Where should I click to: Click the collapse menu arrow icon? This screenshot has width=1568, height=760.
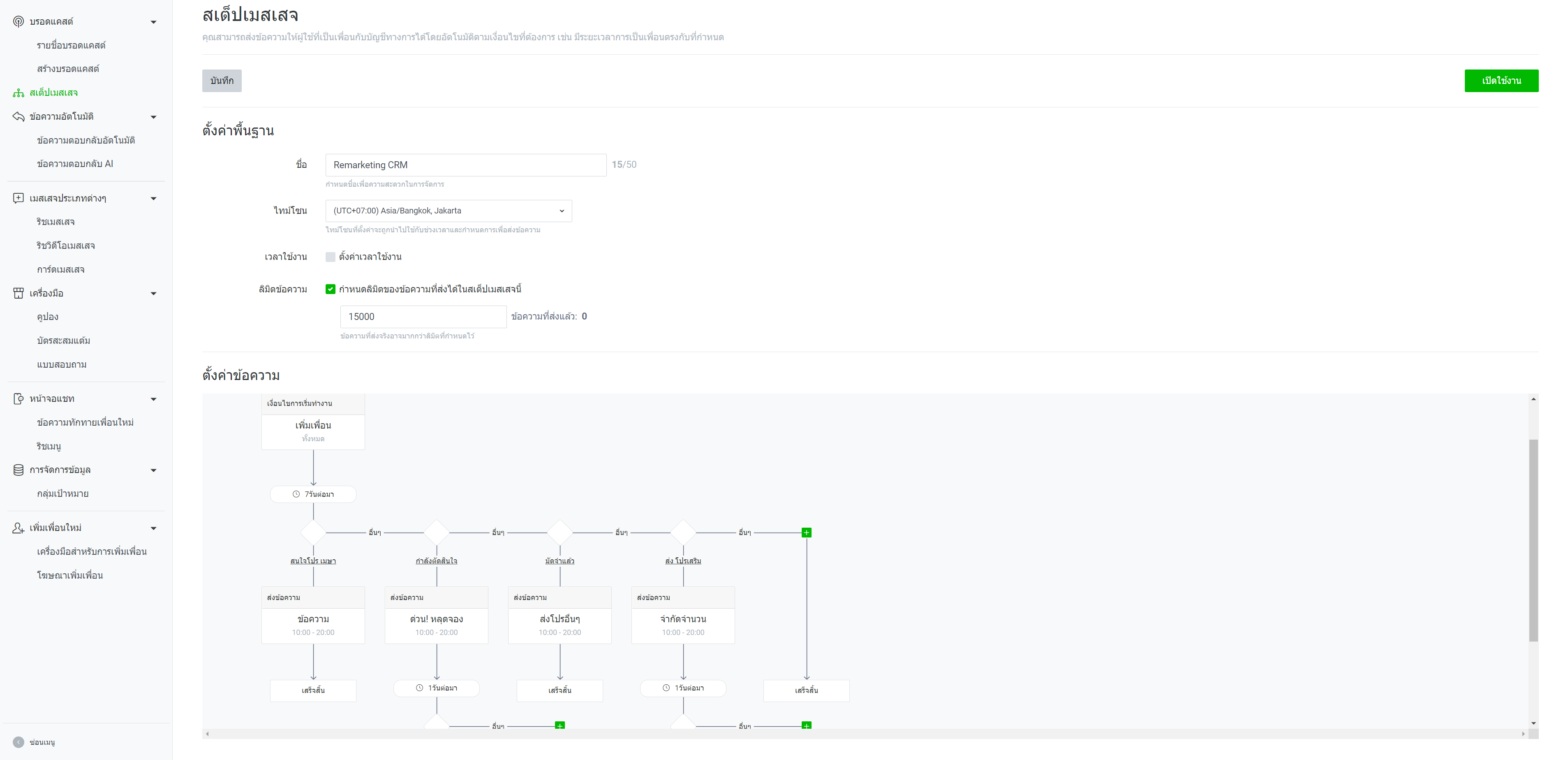[x=18, y=742]
